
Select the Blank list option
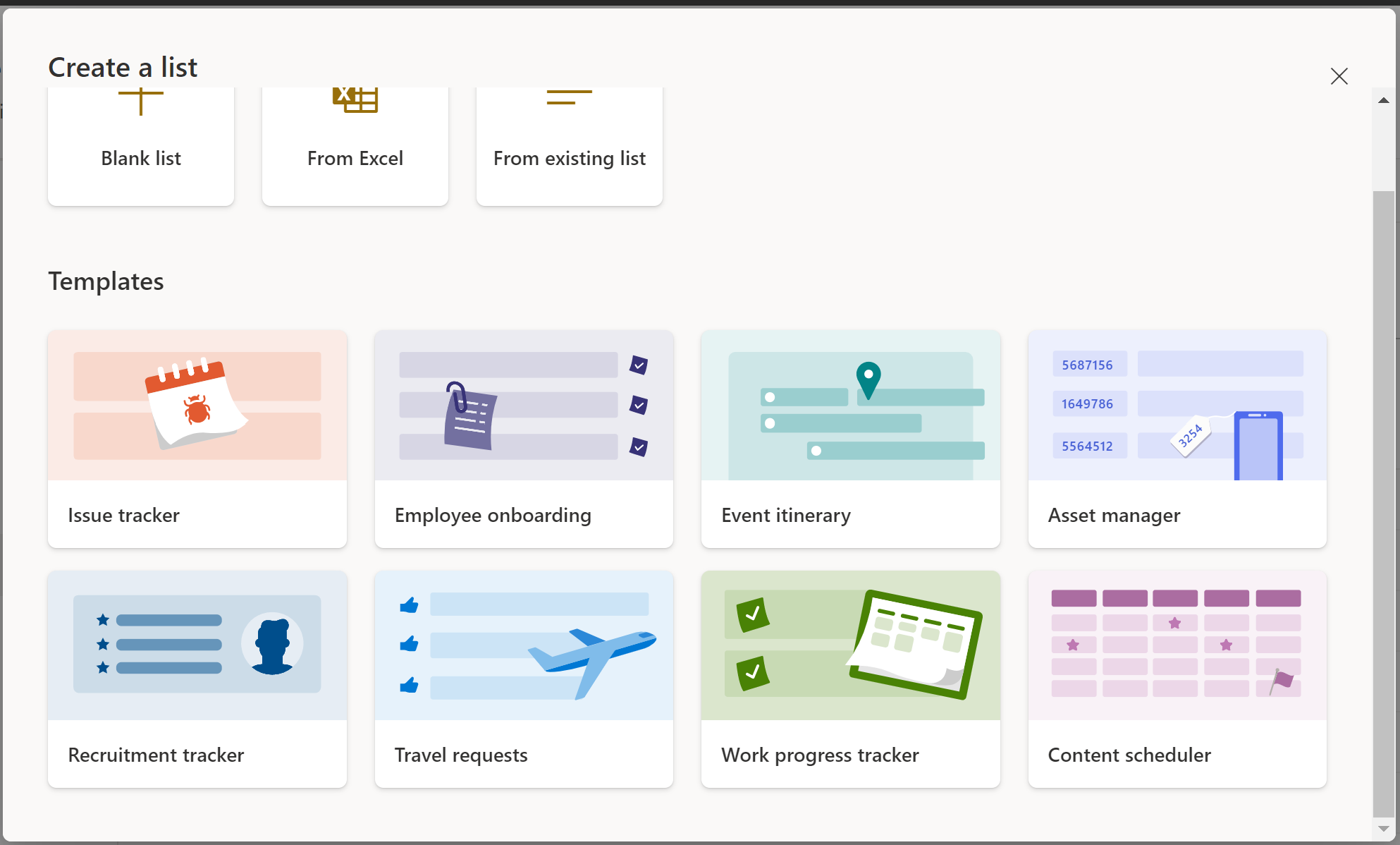[140, 146]
